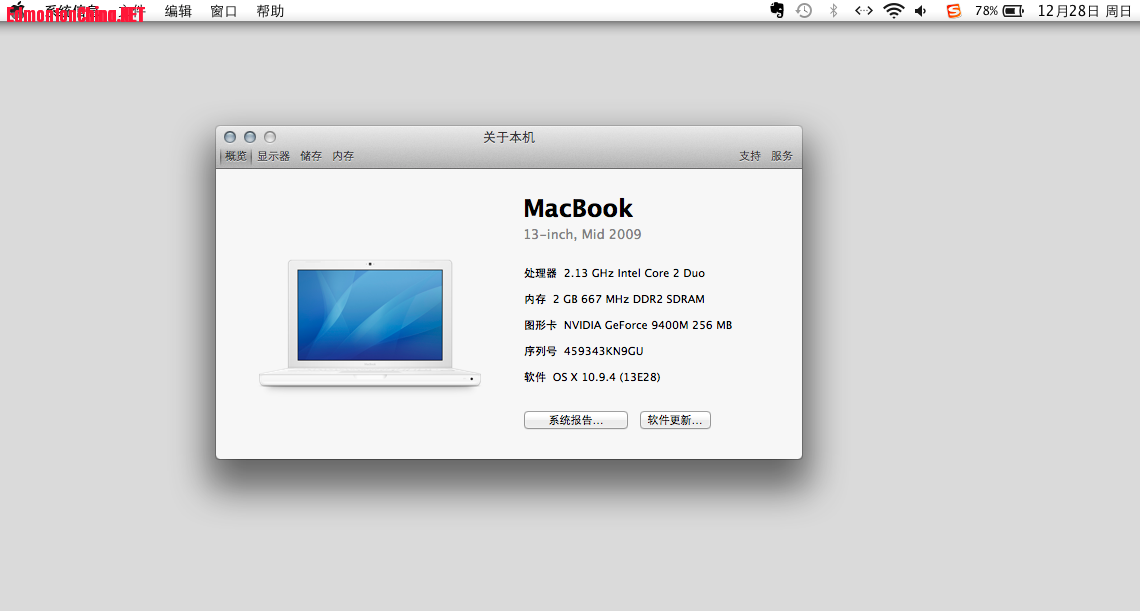Open the double-arrow sync icon in menu bar

[864, 10]
